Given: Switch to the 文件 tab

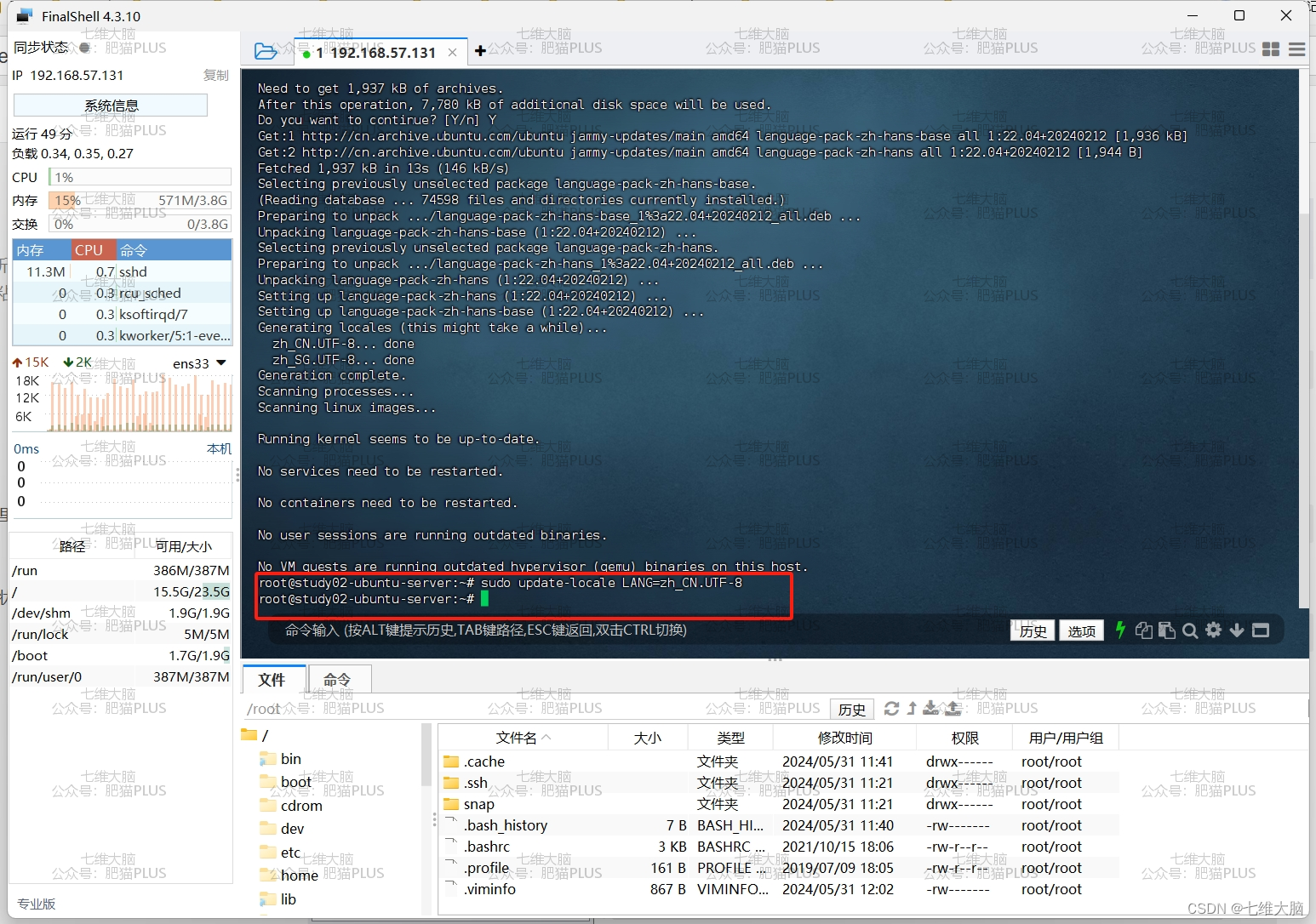Looking at the screenshot, I should 272,679.
